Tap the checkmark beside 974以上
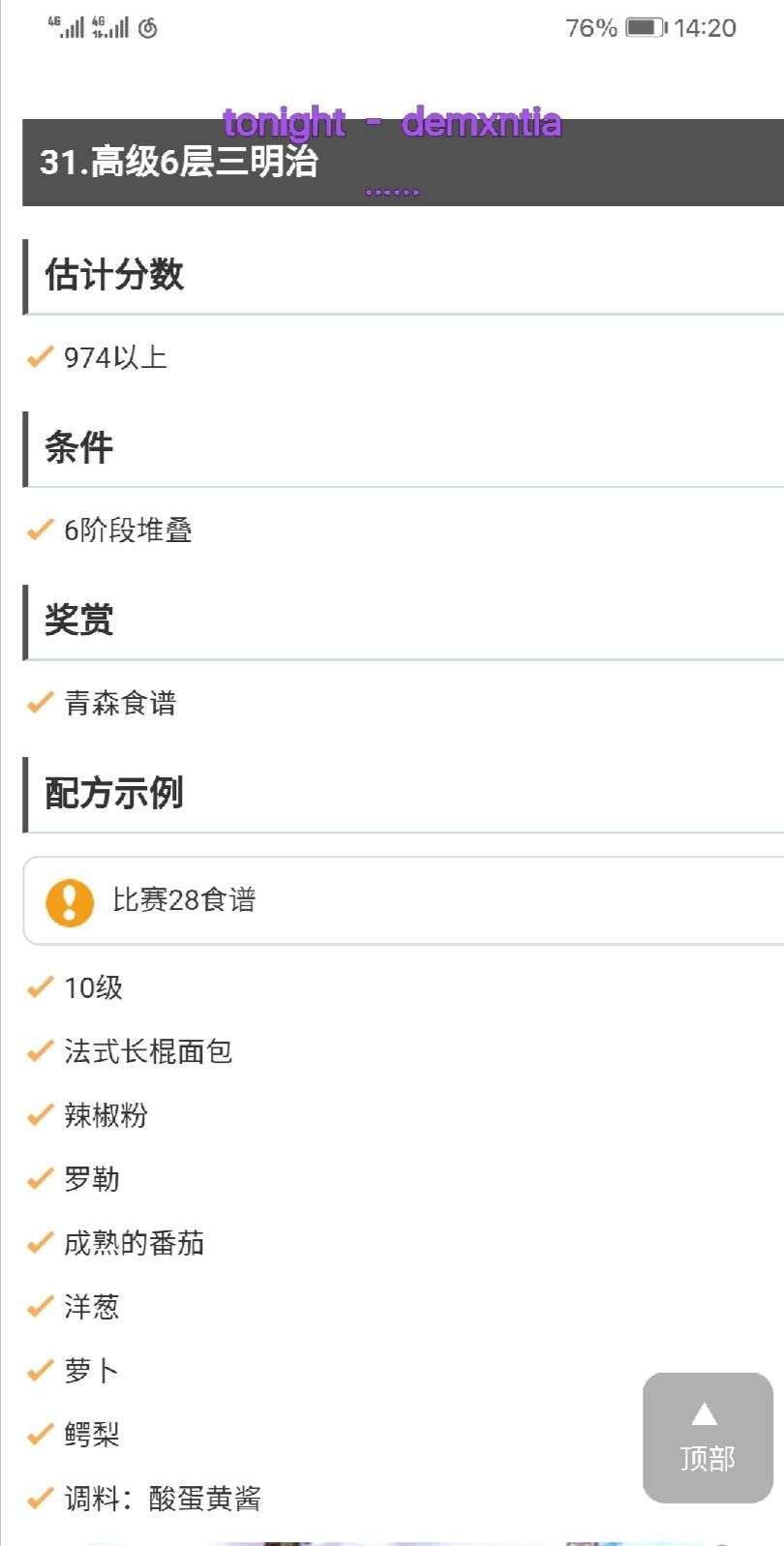This screenshot has width=784, height=1546. (40, 358)
